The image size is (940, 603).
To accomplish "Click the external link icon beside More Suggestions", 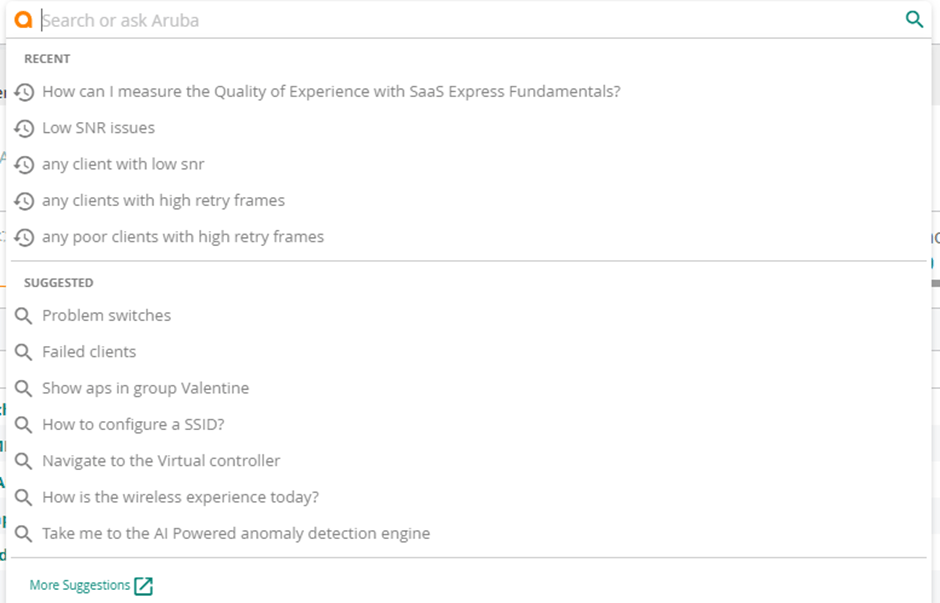I will [x=144, y=586].
